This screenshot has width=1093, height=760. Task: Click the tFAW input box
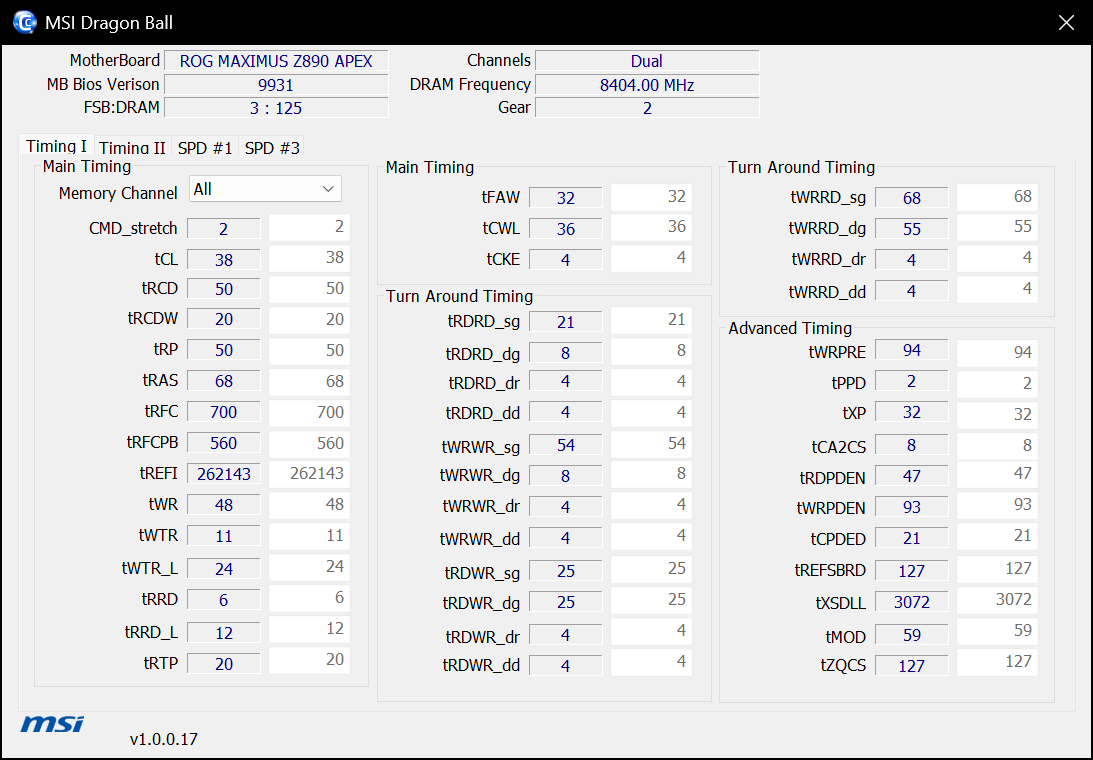tap(565, 197)
